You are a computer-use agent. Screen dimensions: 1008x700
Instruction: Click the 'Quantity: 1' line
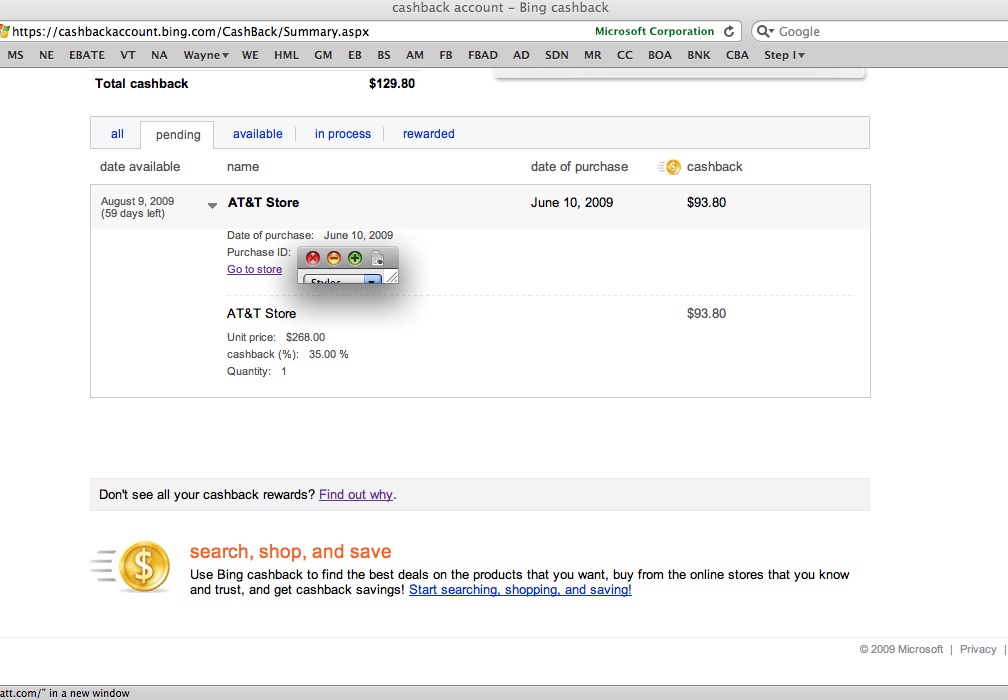(x=256, y=371)
